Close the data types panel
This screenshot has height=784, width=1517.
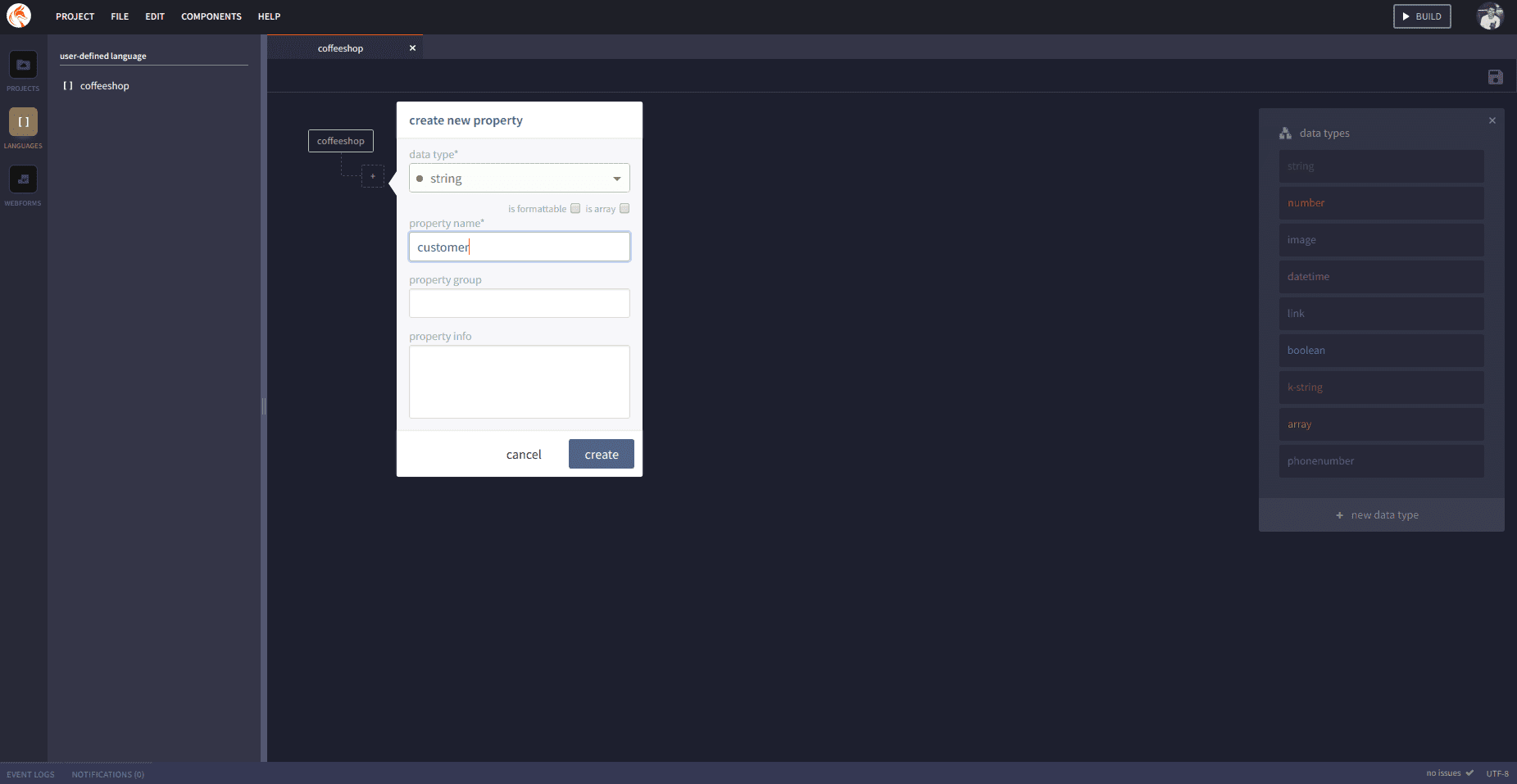pos(1492,120)
